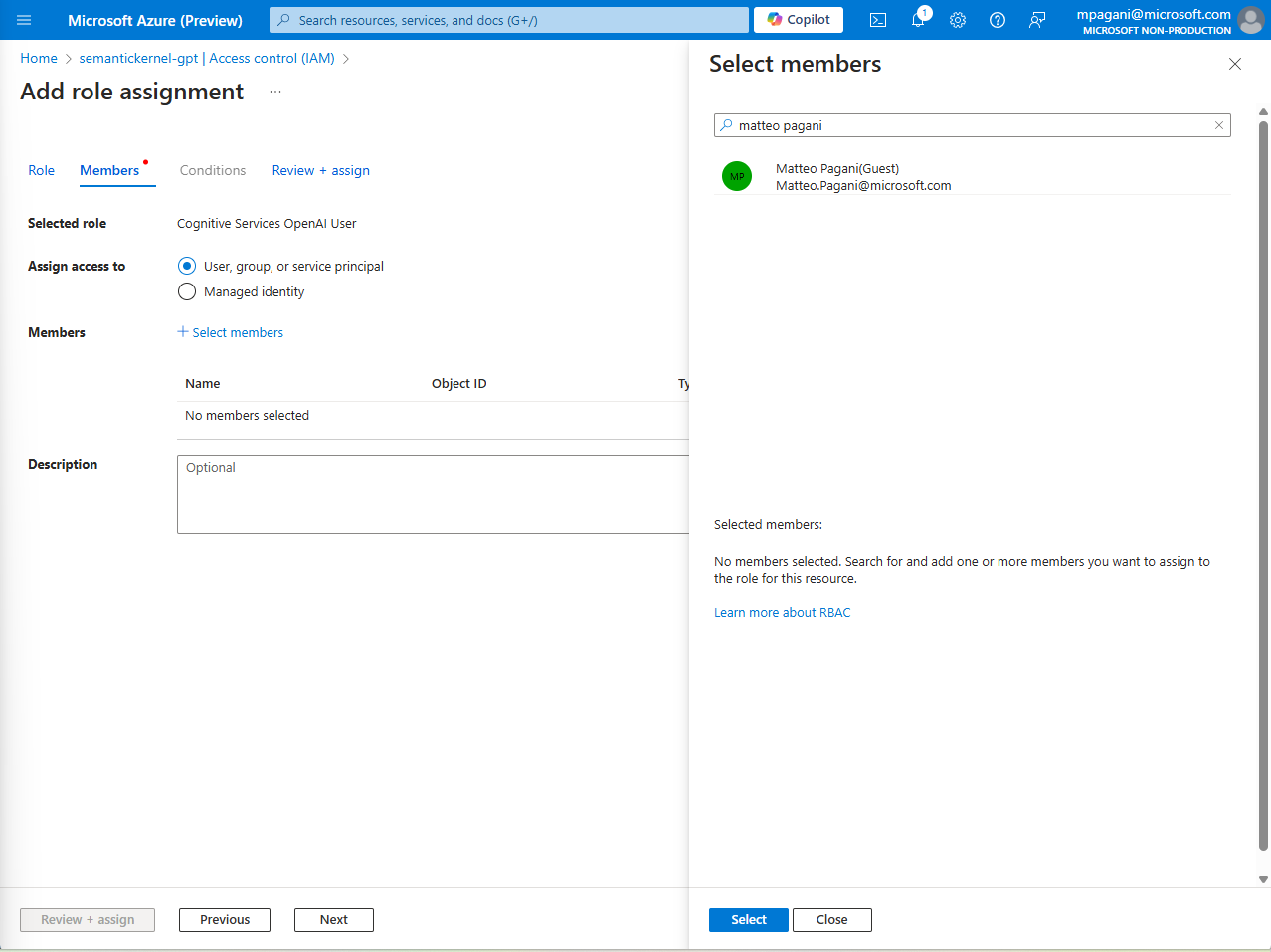
Task: Click the bottom Review + assign button
Action: [x=88, y=920]
